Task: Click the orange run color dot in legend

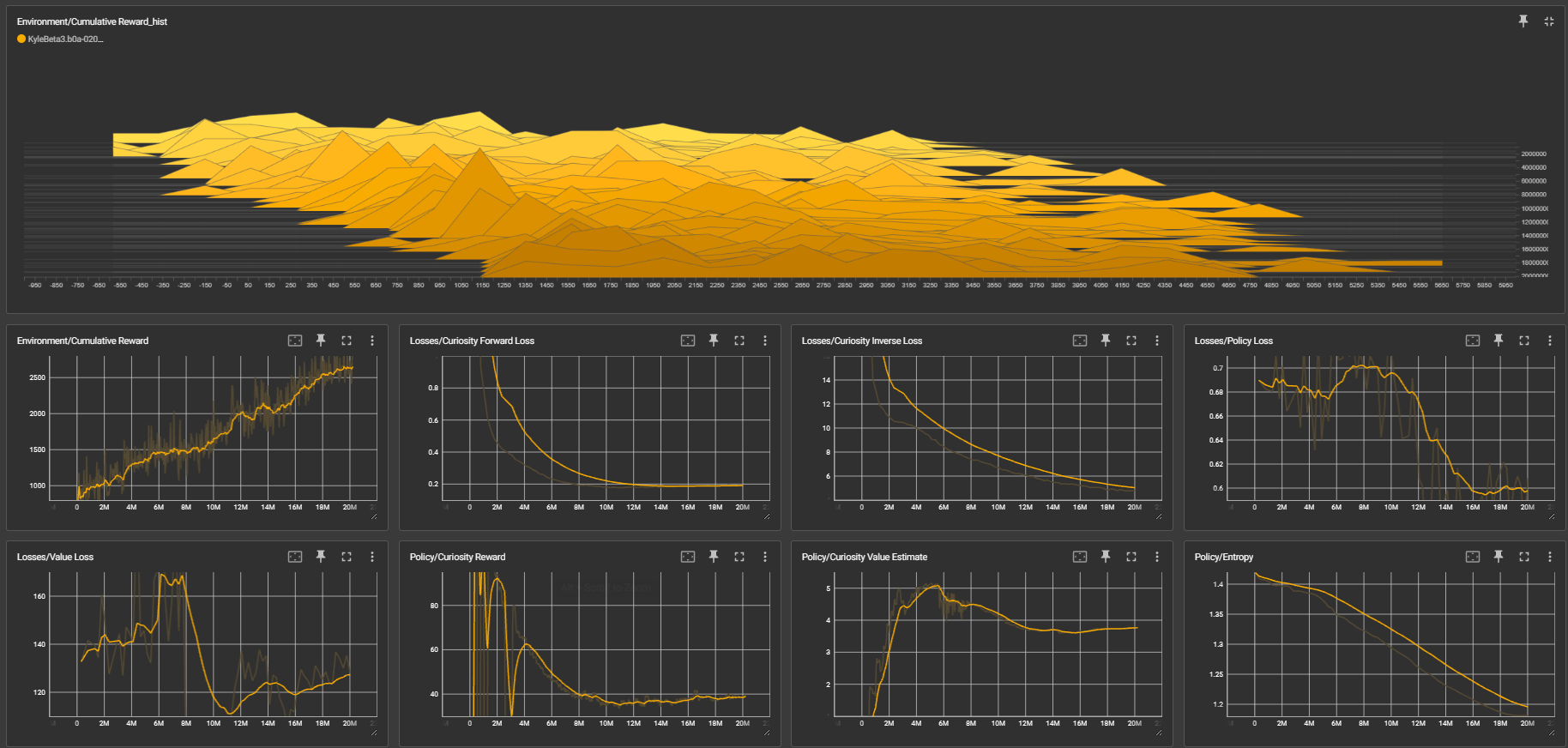Action: [x=21, y=39]
